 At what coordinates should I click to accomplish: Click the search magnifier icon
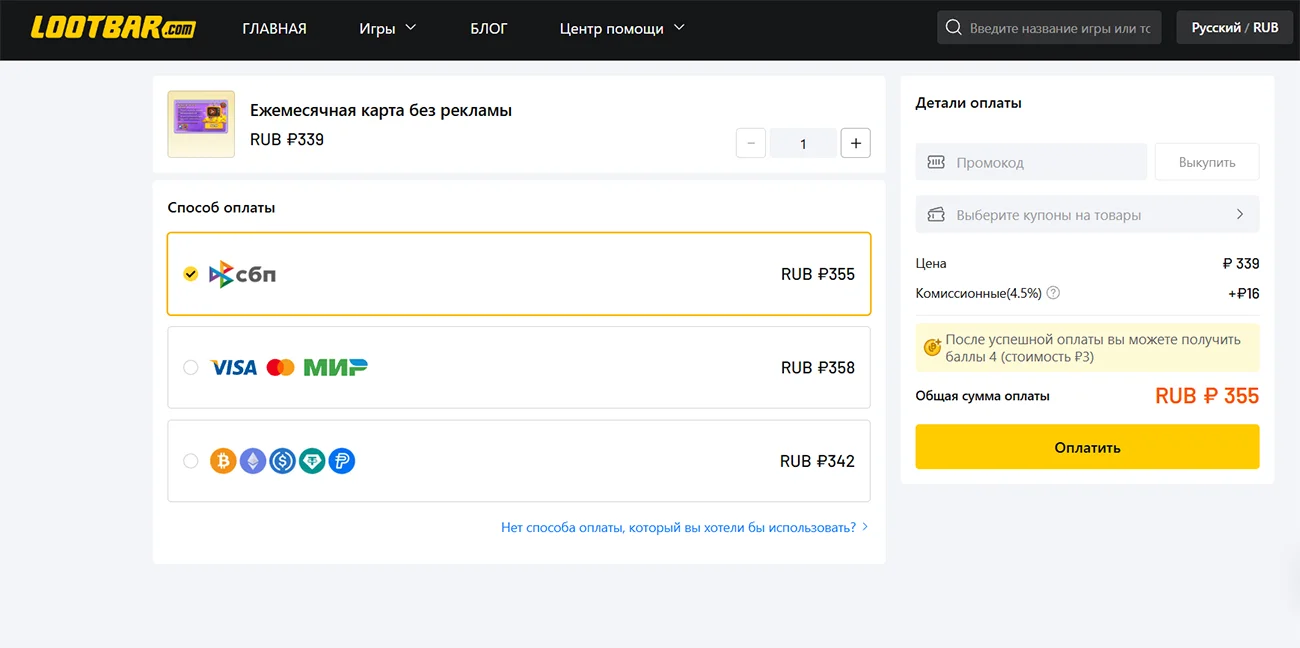click(x=953, y=28)
